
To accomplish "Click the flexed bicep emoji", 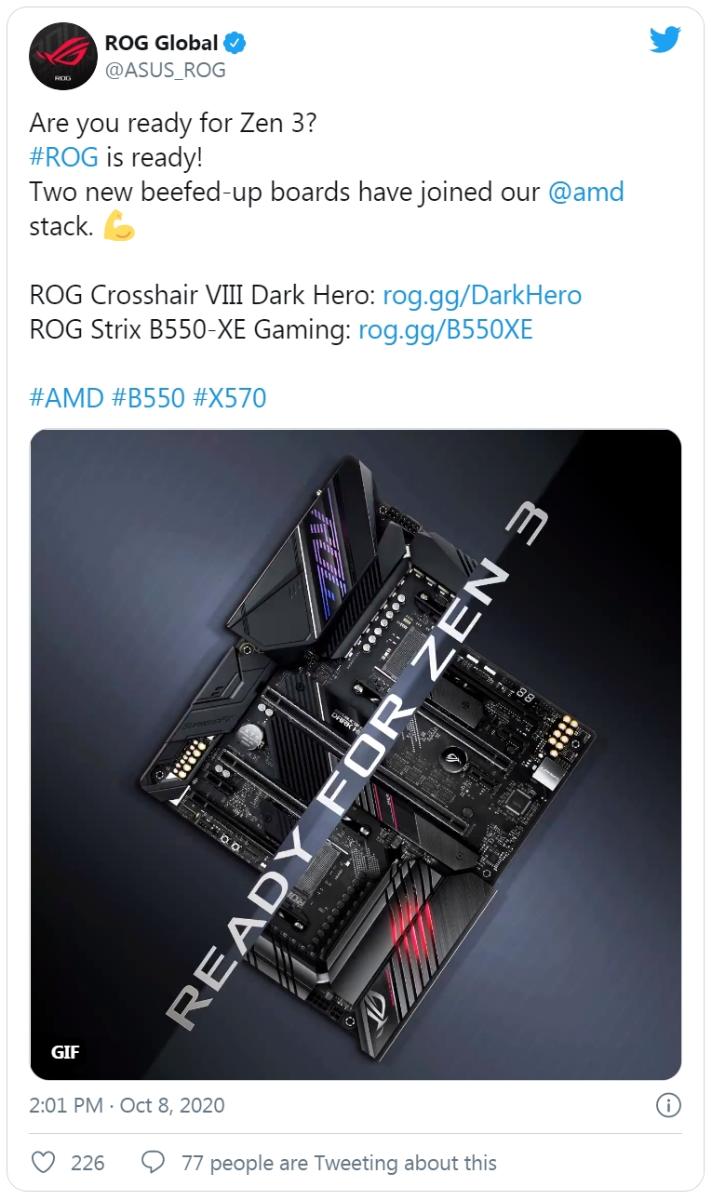I will (119, 227).
